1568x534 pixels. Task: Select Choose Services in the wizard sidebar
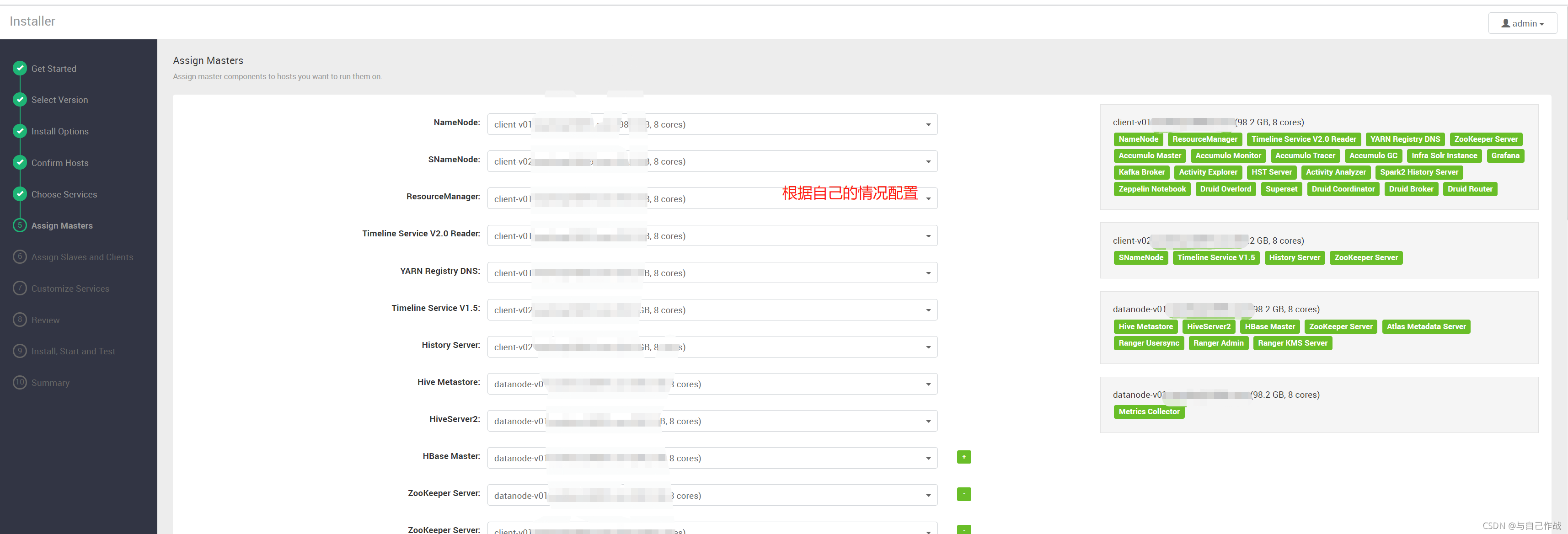click(x=64, y=194)
